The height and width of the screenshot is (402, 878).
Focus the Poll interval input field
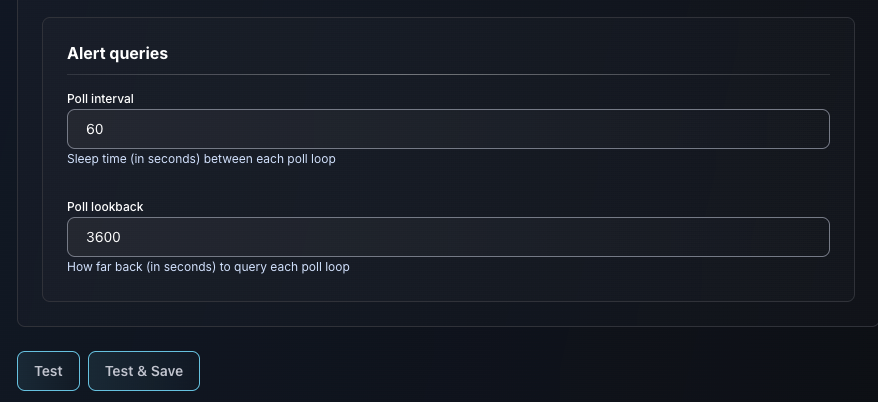click(x=448, y=129)
